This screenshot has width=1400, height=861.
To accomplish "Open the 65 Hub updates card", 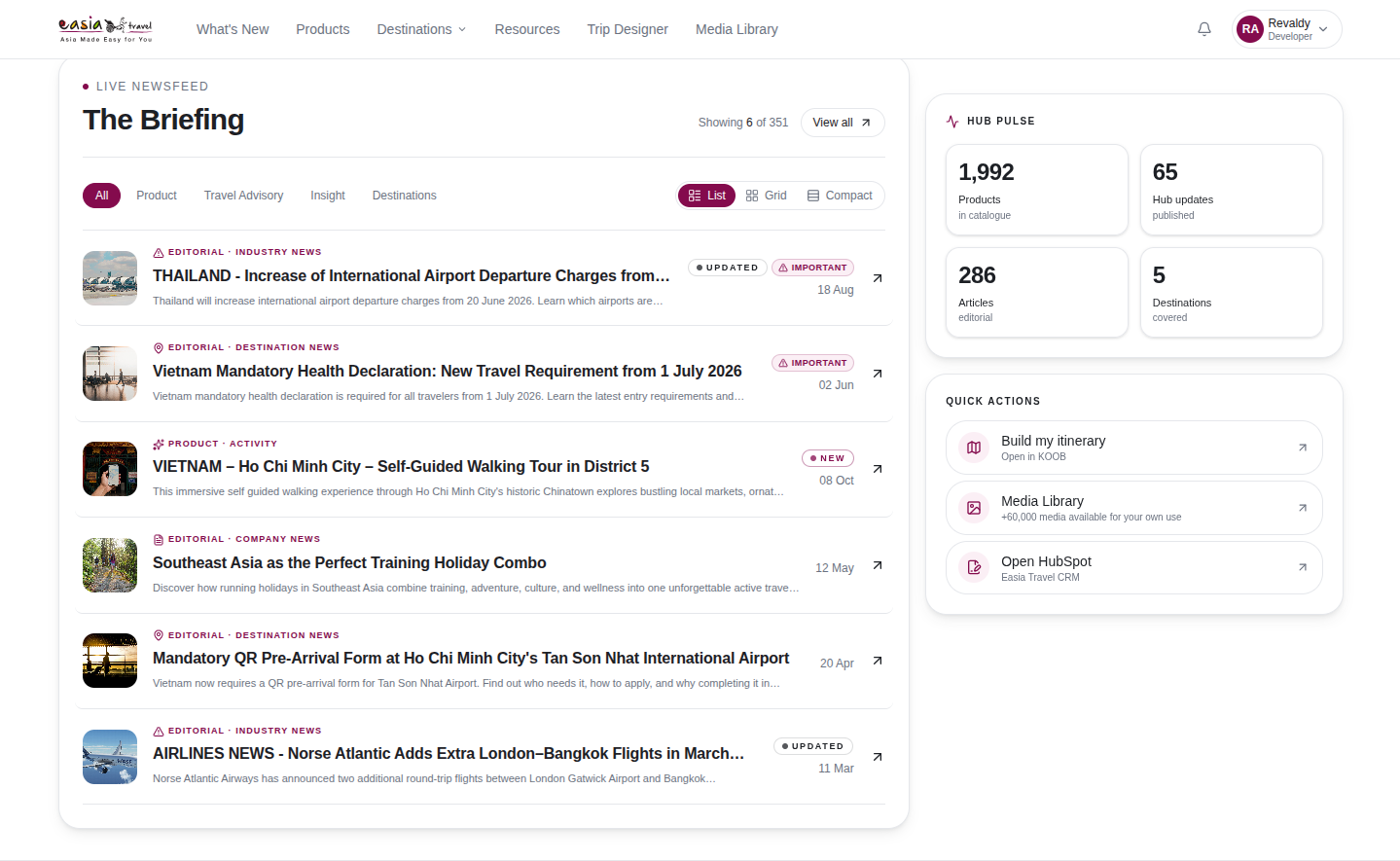I will (x=1232, y=190).
